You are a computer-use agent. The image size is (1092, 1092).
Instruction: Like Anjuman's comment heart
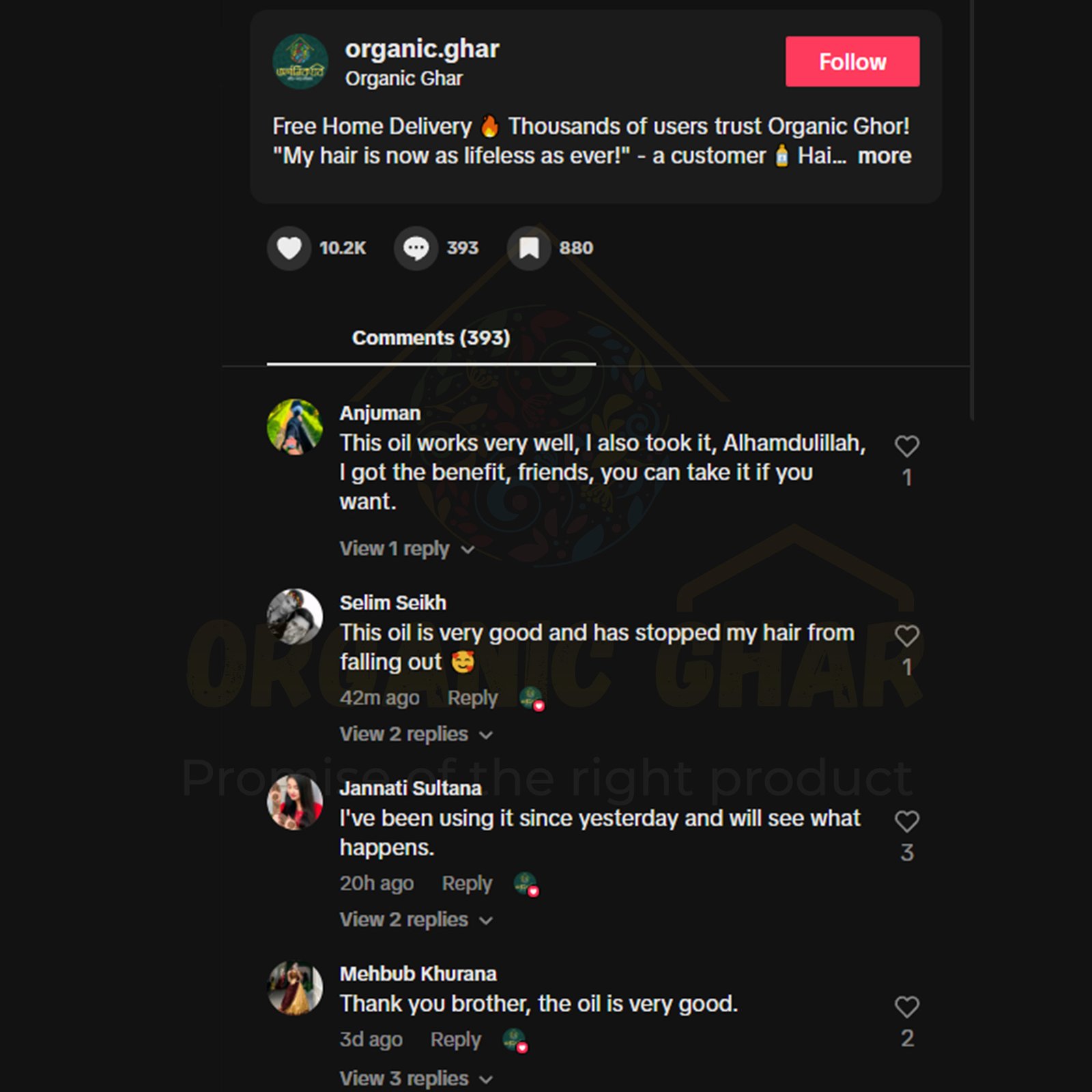[x=906, y=446]
